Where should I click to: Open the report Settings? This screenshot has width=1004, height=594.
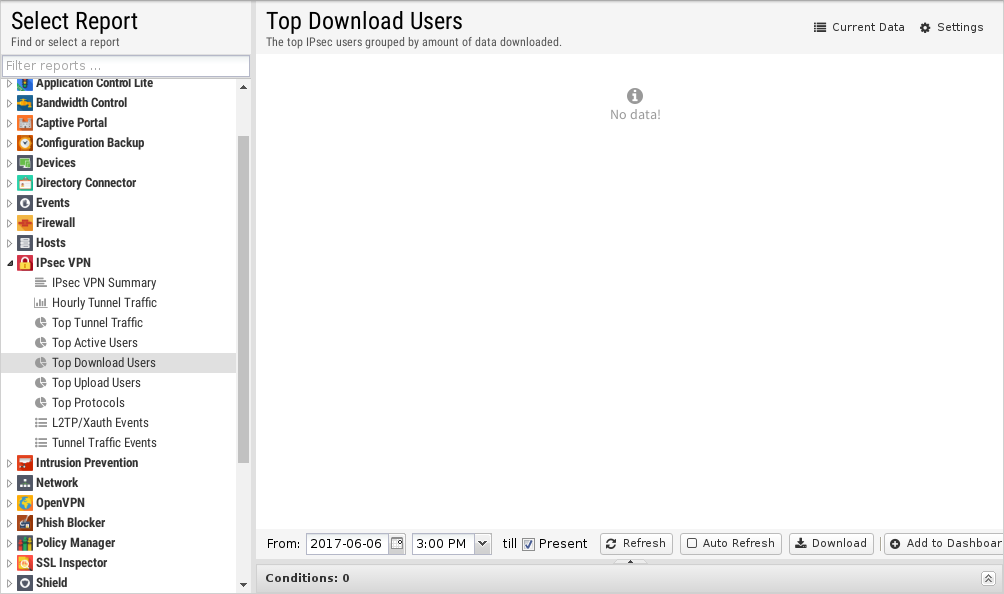click(x=951, y=27)
